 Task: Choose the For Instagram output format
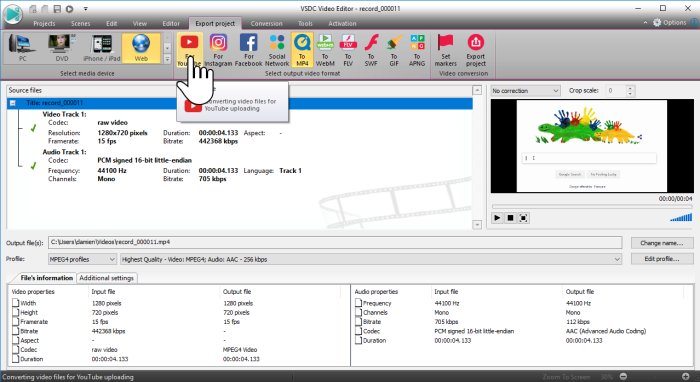pos(218,50)
